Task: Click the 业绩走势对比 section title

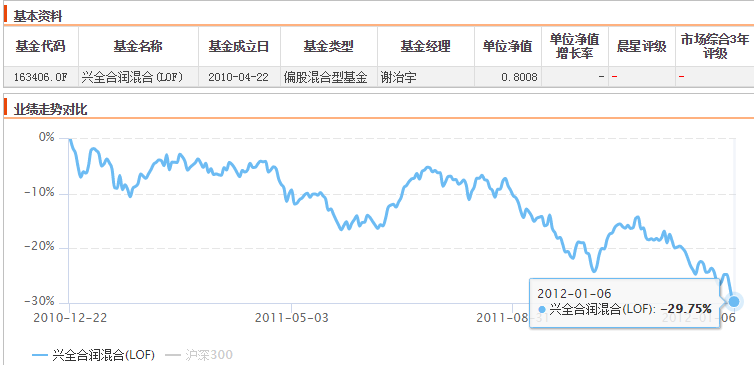Action: tap(50, 109)
